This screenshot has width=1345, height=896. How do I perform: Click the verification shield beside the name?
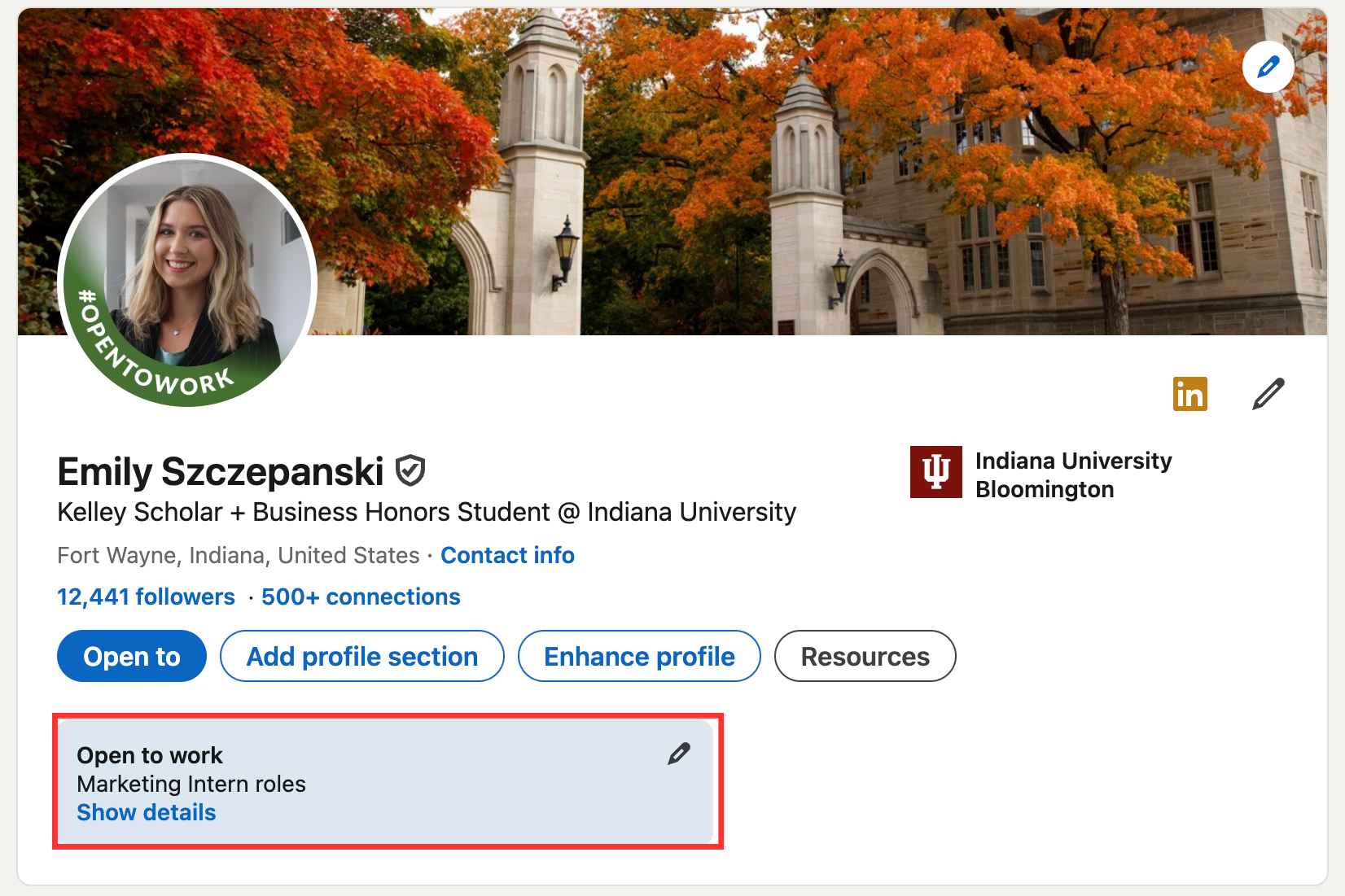coord(410,470)
